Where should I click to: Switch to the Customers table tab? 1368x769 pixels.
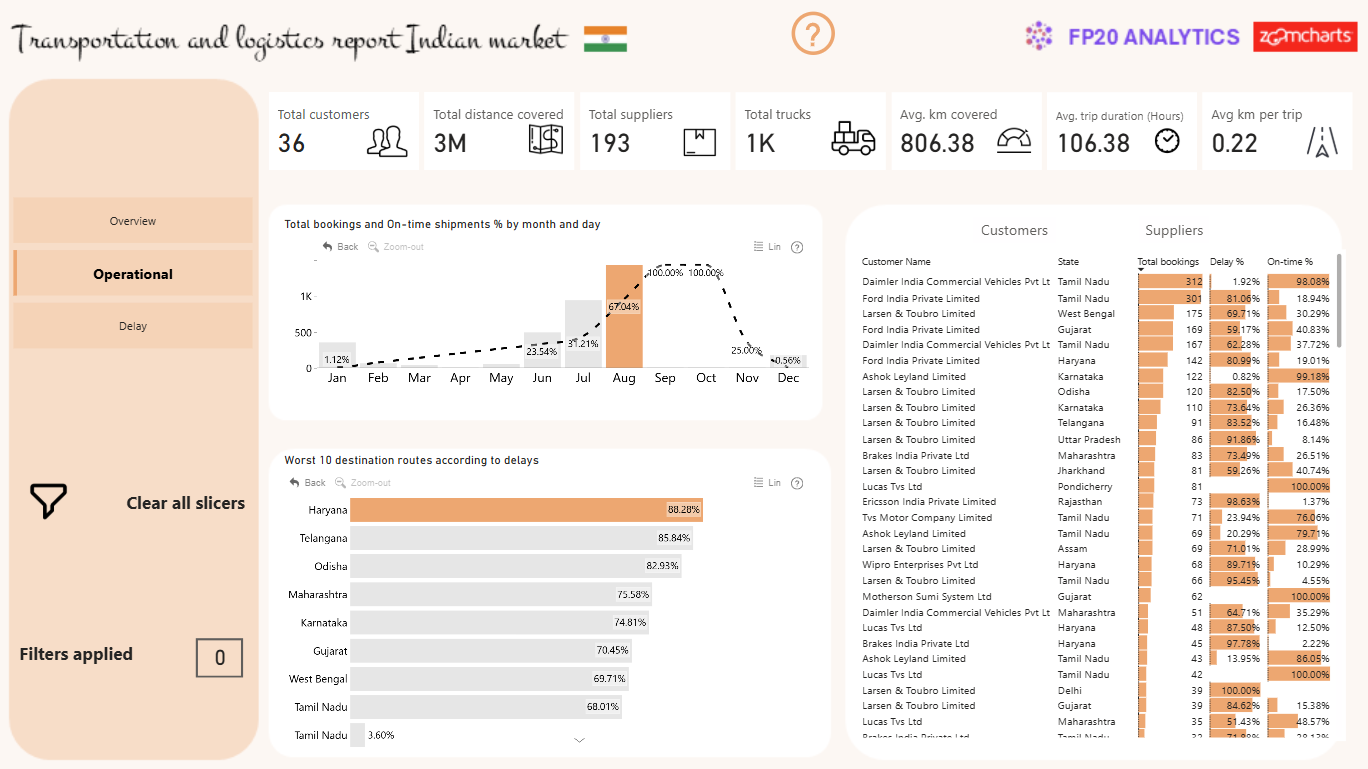(1014, 230)
